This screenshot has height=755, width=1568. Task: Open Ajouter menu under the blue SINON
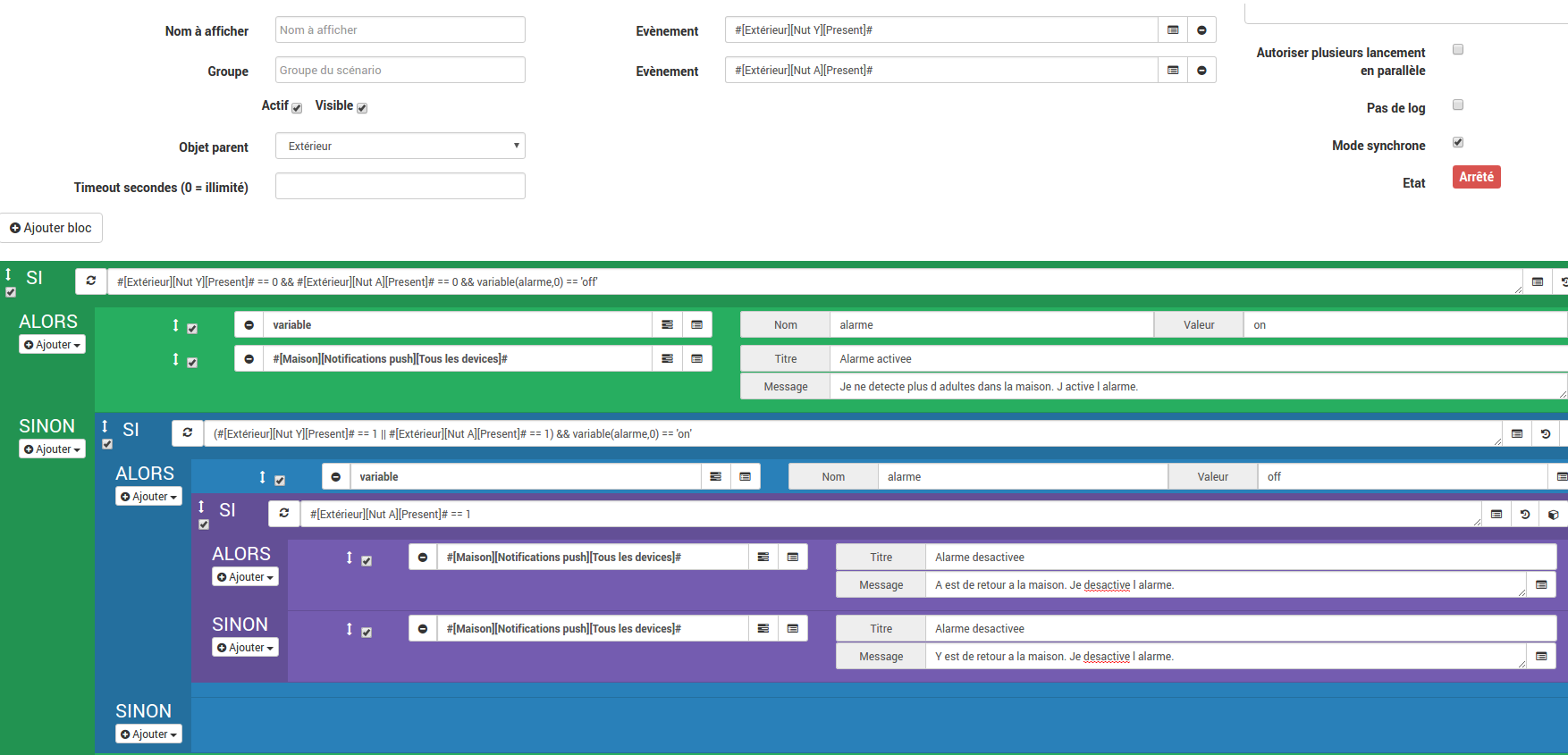(x=148, y=734)
